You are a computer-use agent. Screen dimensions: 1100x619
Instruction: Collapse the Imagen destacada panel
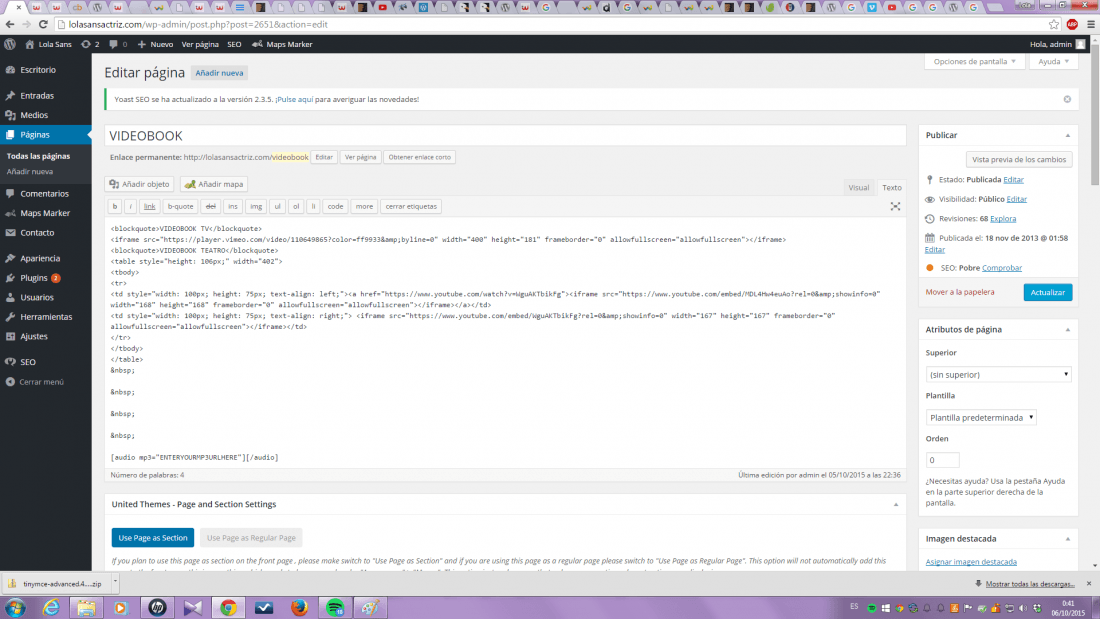[x=1068, y=539]
